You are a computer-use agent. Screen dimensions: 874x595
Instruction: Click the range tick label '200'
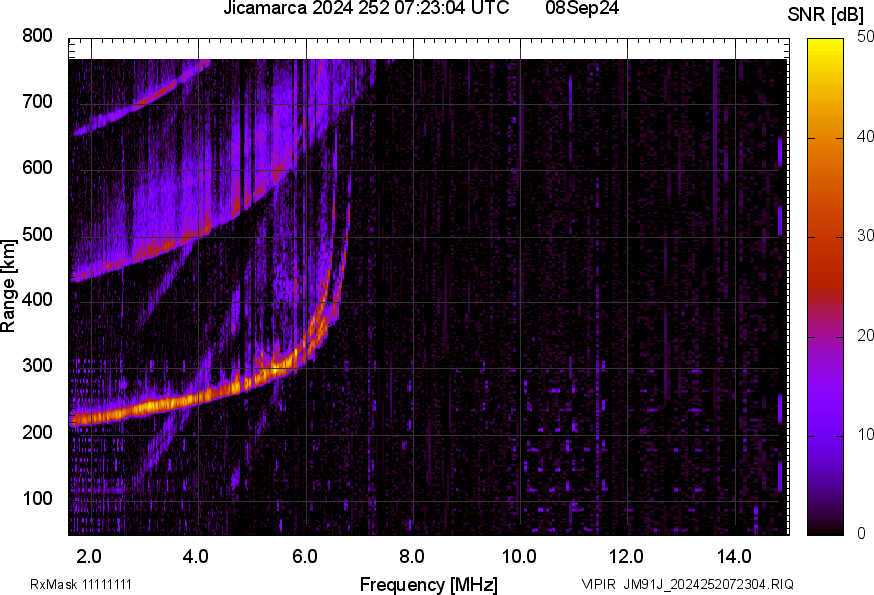[x=37, y=433]
